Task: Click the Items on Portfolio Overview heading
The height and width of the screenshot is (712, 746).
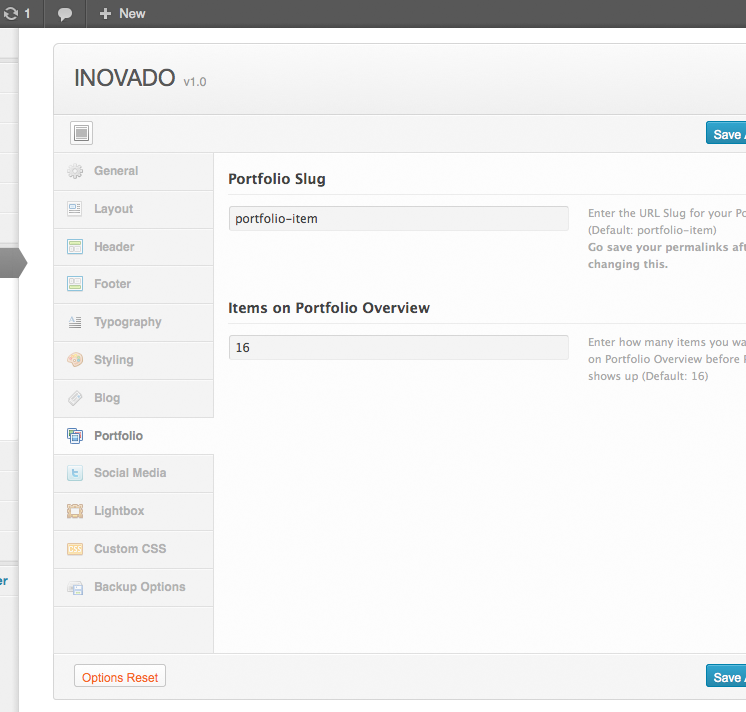Action: pos(329,308)
